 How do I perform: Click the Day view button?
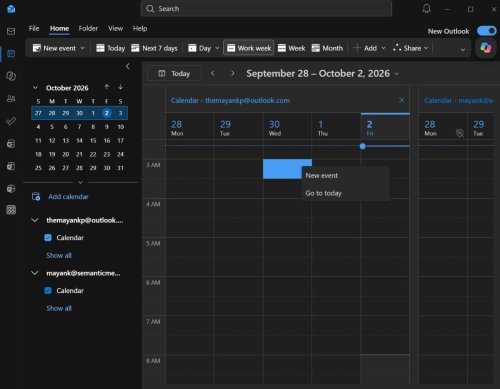coord(199,48)
